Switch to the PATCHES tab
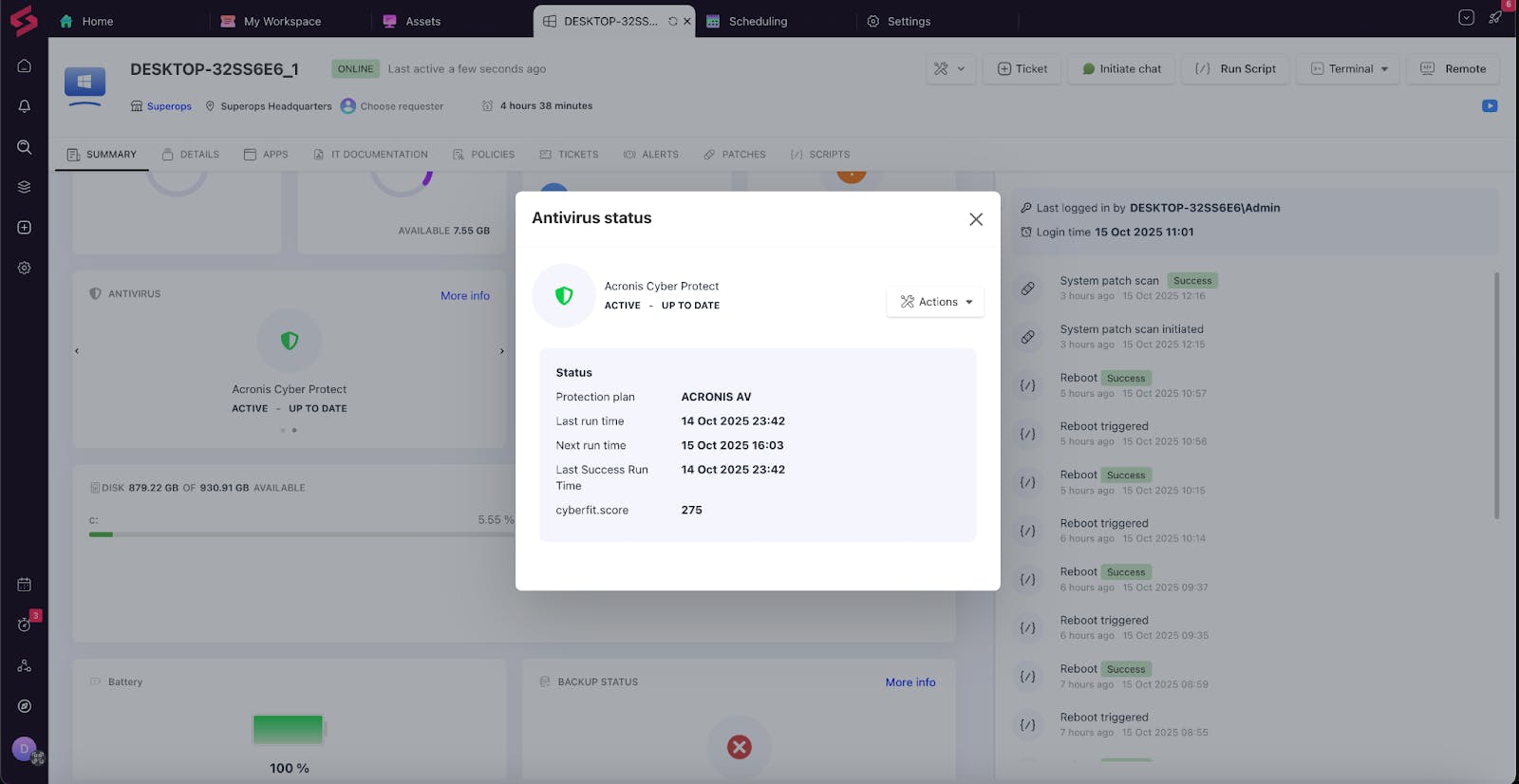Image resolution: width=1519 pixels, height=784 pixels. click(x=734, y=154)
